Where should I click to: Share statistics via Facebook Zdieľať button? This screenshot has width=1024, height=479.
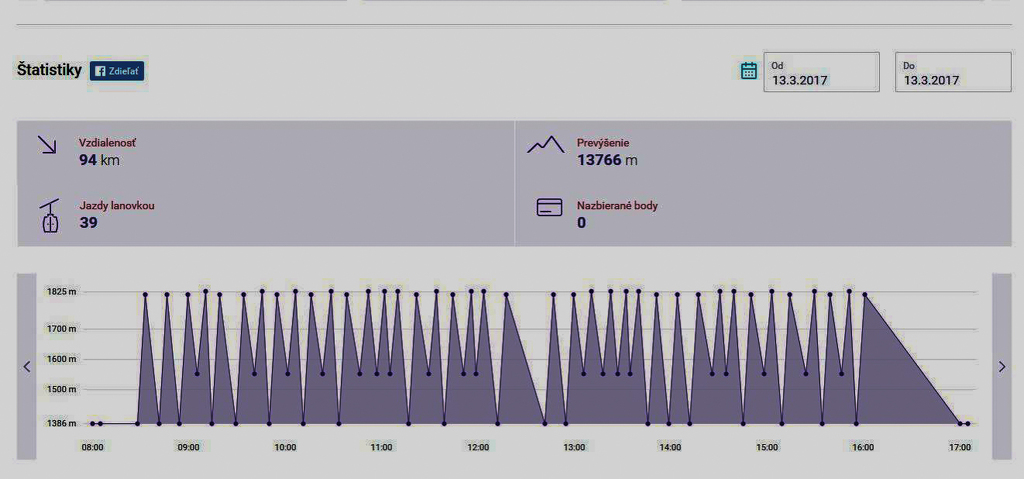117,71
